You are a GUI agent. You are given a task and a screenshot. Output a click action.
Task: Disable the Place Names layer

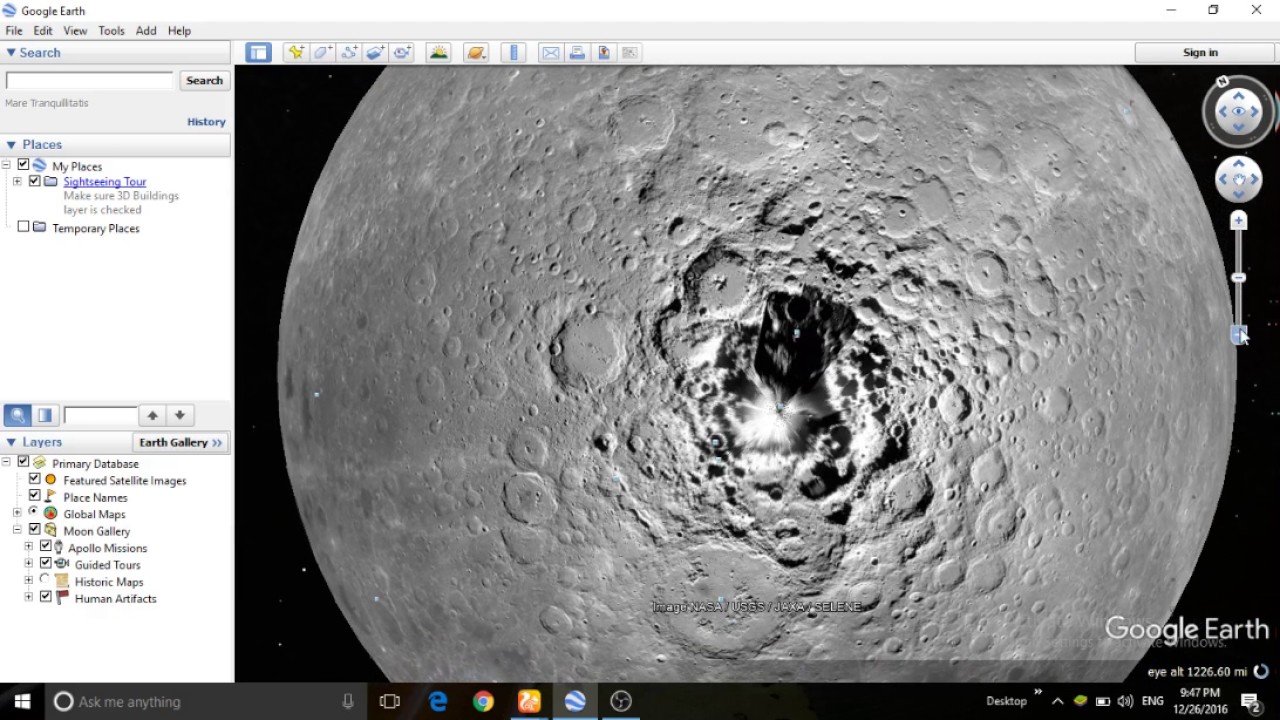pos(34,497)
